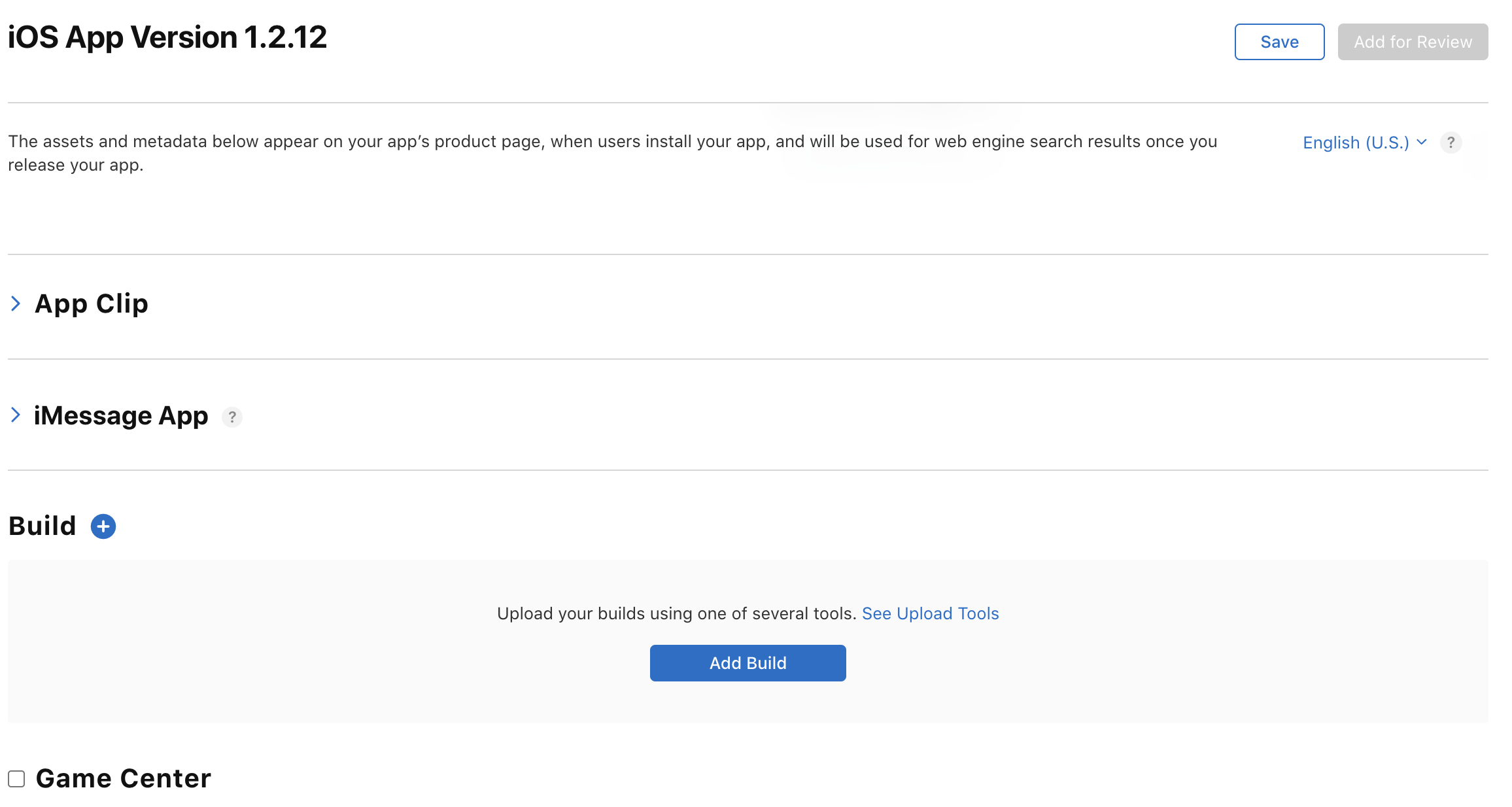This screenshot has height=807, width=1512.
Task: Expand the App Clip section chevron
Action: point(16,303)
